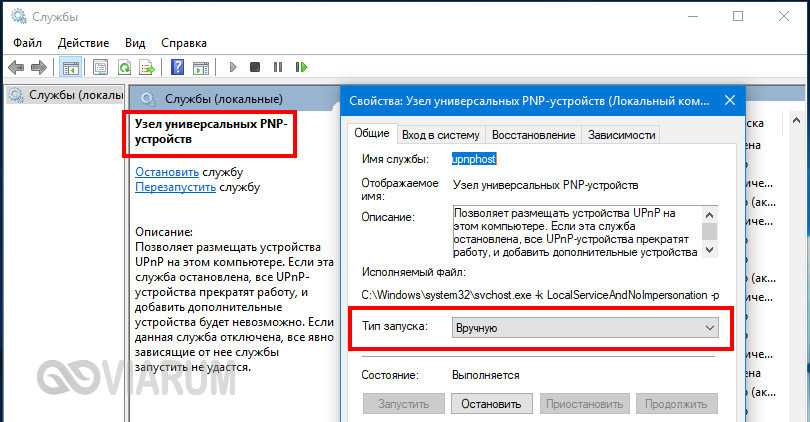Click the services list scroll-up arrow
The image size is (810, 422).
point(797,121)
